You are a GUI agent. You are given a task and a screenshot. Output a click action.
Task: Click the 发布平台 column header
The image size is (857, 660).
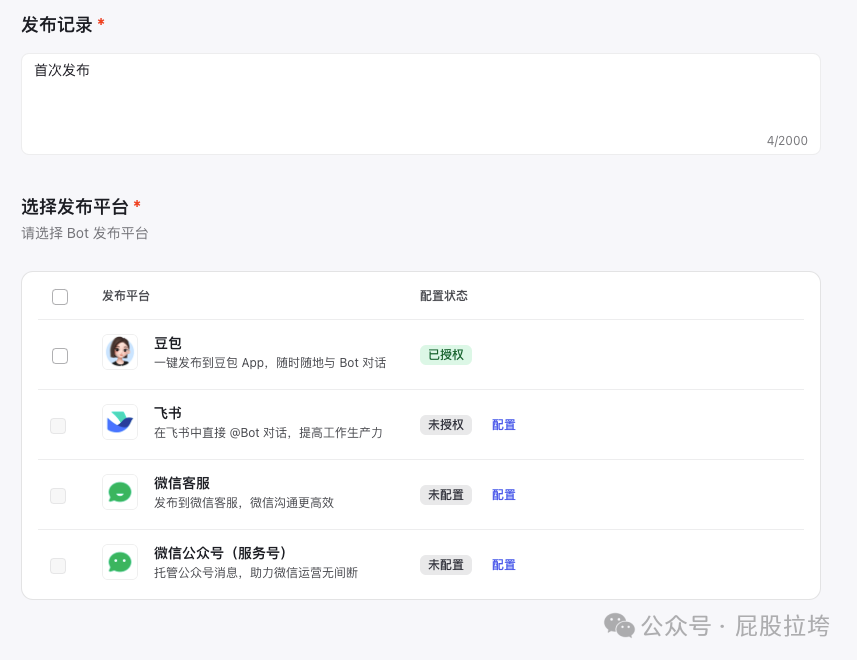[126, 296]
